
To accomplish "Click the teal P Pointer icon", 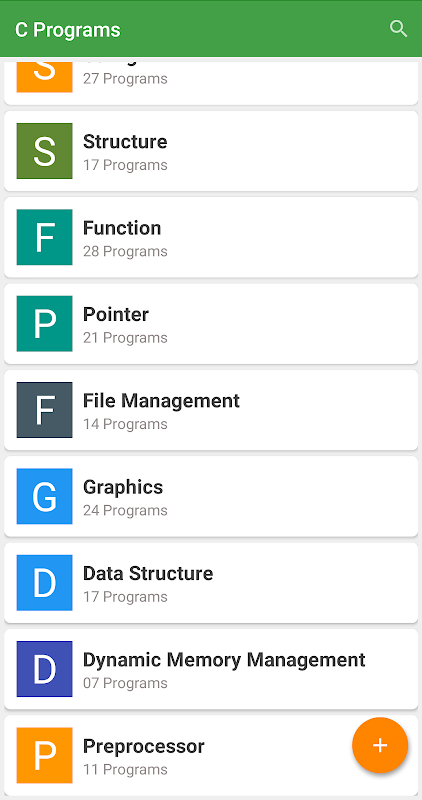I will (x=44, y=323).
